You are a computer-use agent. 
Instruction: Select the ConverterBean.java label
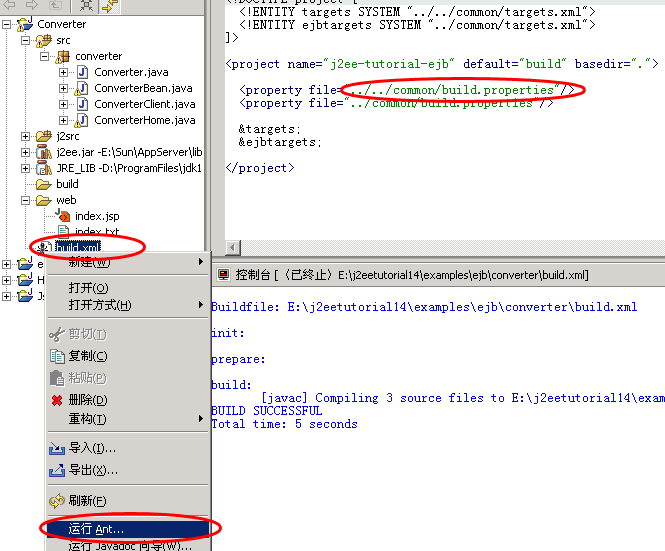[143, 88]
